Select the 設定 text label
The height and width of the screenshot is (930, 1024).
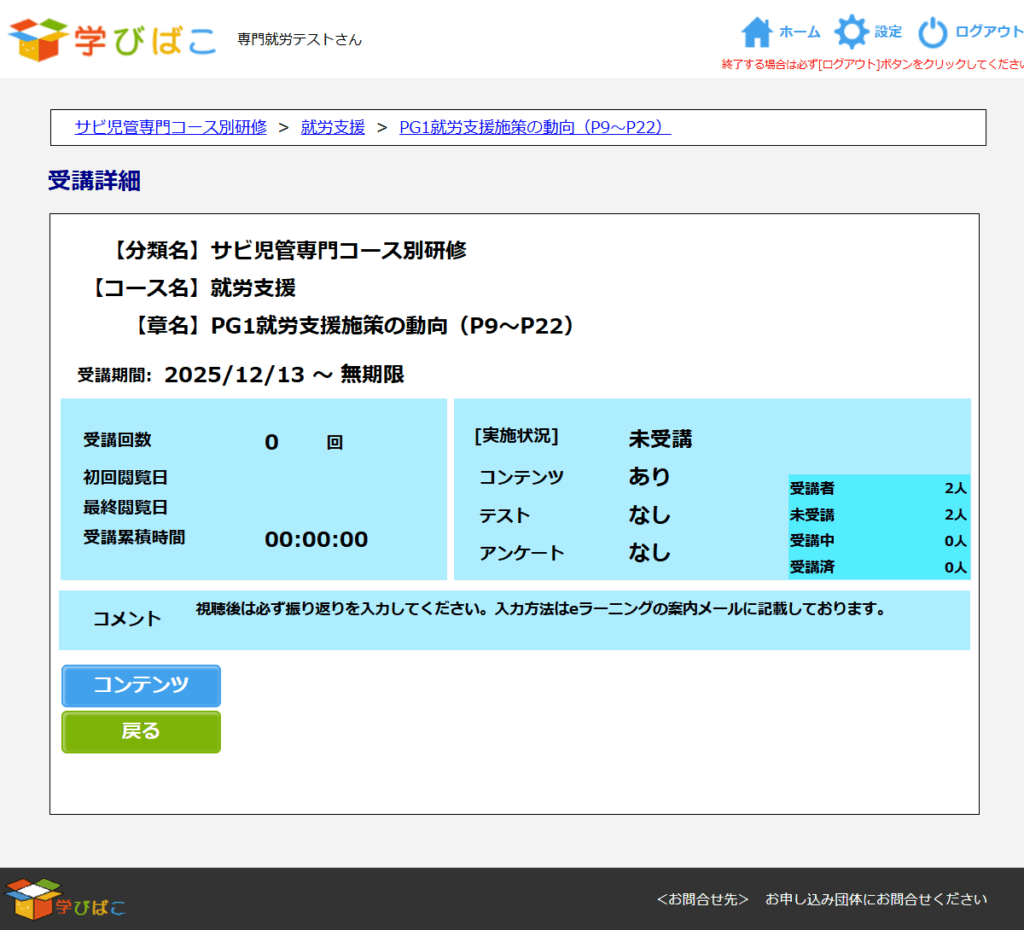click(888, 32)
